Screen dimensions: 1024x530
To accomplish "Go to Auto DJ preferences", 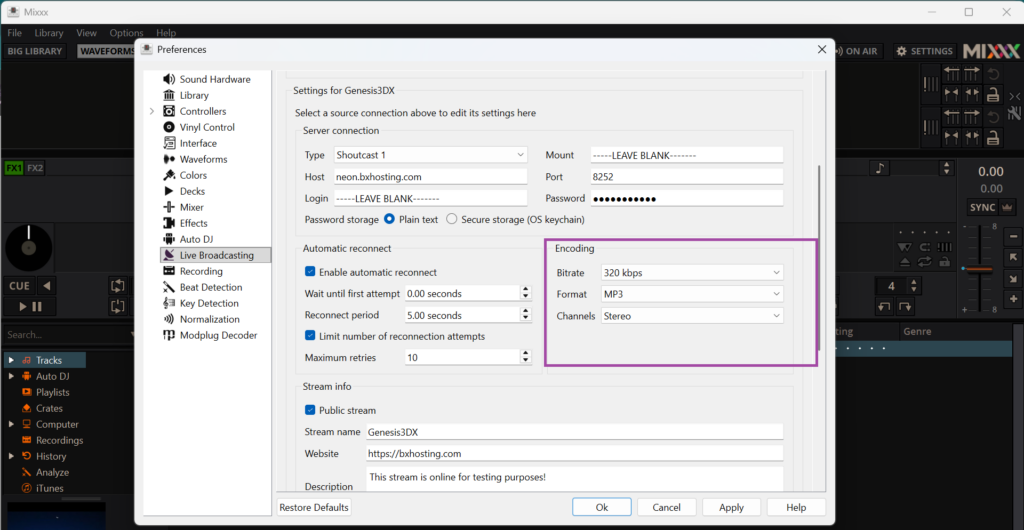I will (195, 239).
